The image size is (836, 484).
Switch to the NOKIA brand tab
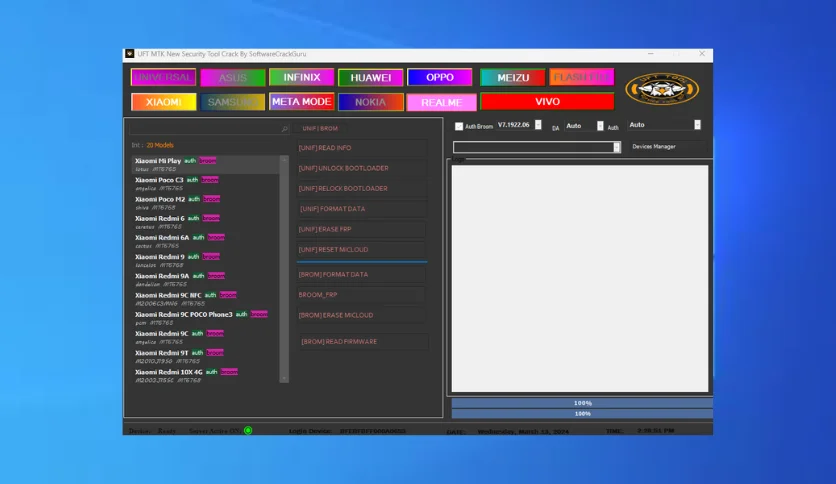click(x=371, y=102)
